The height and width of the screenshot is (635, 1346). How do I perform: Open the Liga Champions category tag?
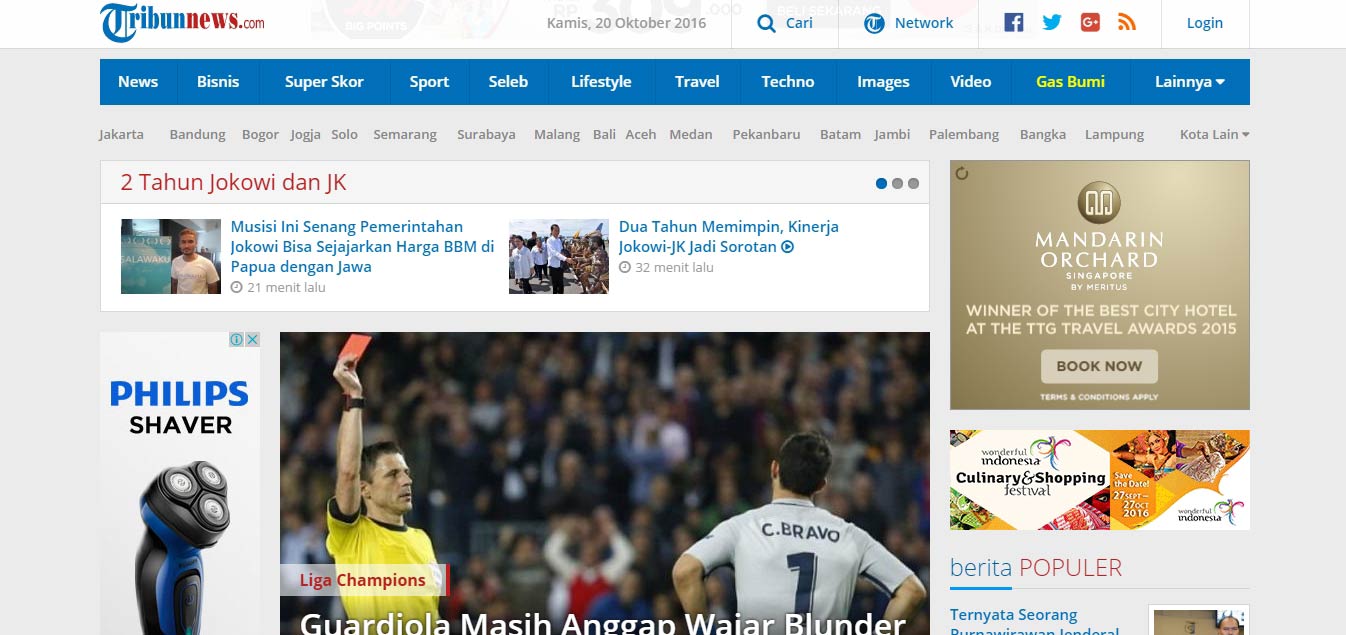point(363,580)
